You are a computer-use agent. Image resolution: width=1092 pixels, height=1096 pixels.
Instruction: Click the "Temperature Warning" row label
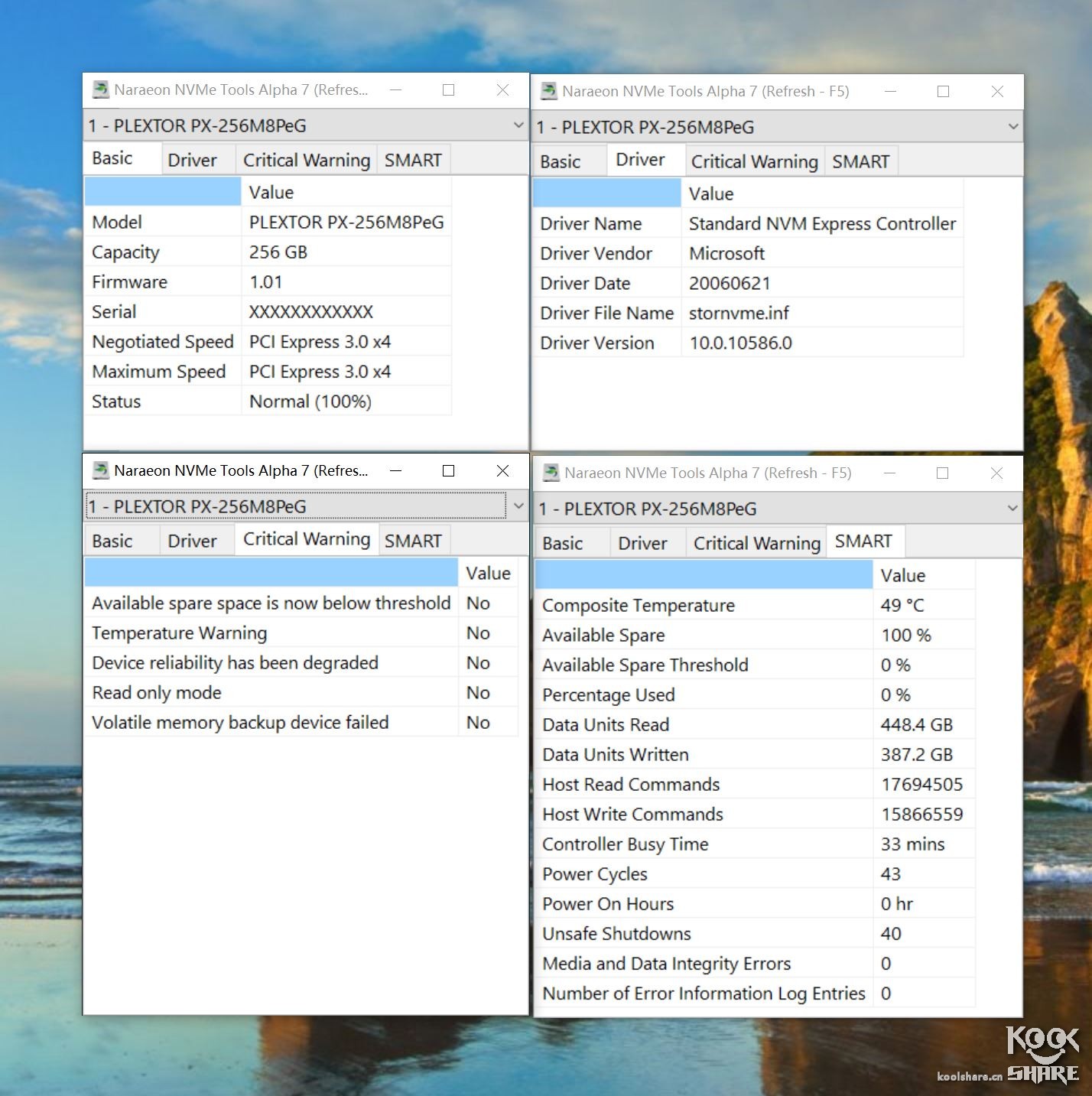pyautogui.click(x=180, y=633)
